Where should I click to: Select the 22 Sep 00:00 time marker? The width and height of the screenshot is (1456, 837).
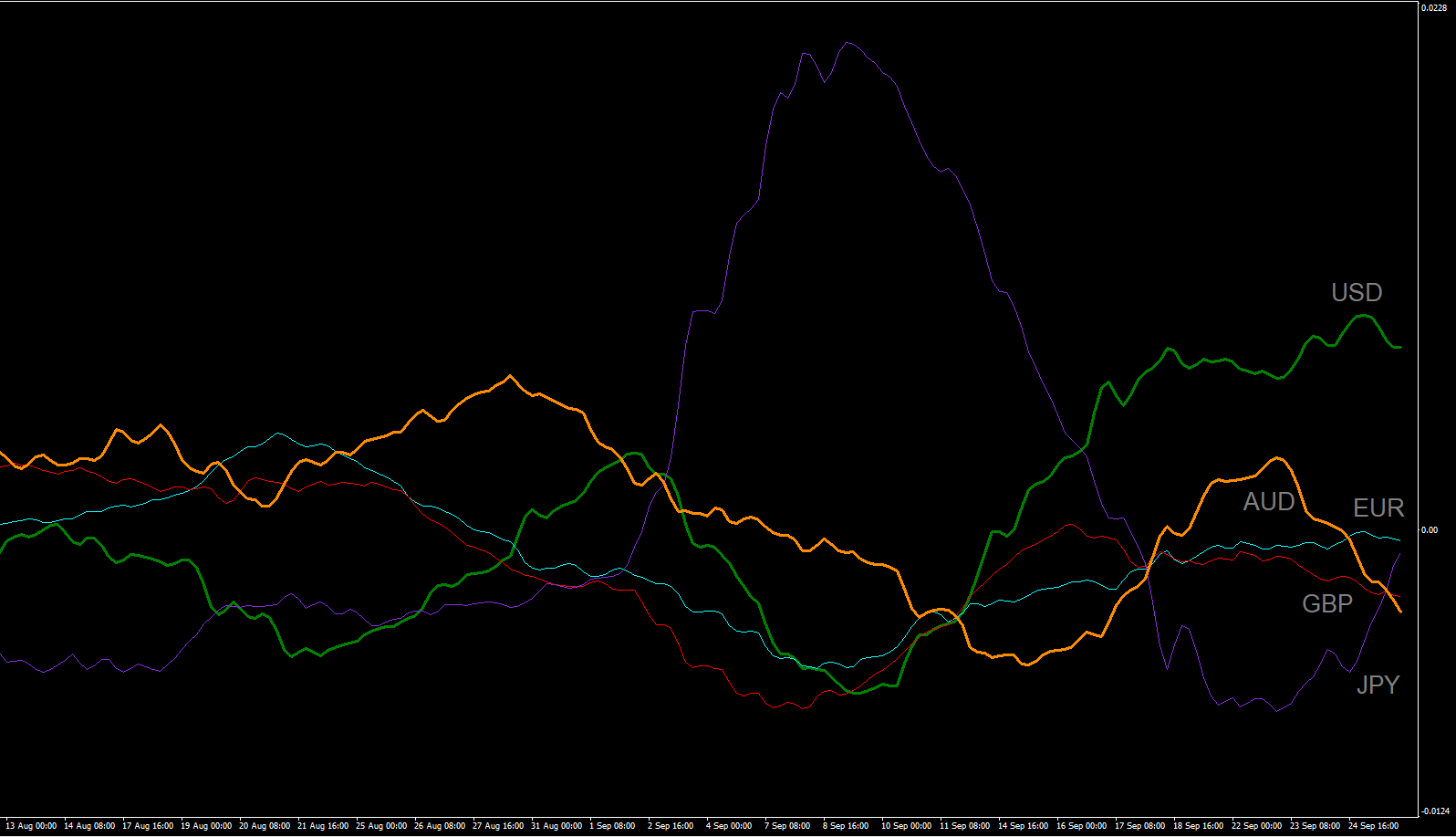click(1257, 826)
